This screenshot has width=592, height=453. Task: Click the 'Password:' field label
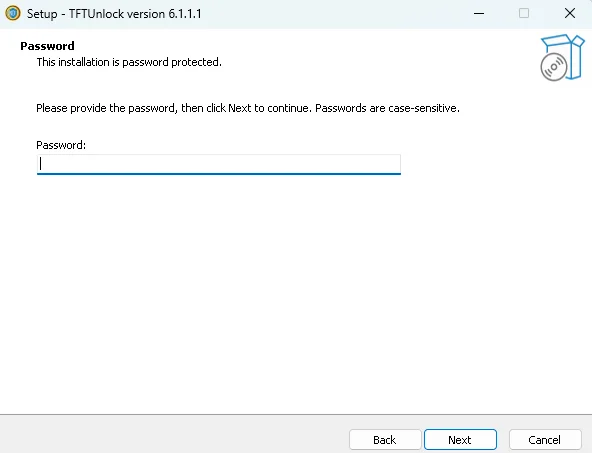point(61,145)
